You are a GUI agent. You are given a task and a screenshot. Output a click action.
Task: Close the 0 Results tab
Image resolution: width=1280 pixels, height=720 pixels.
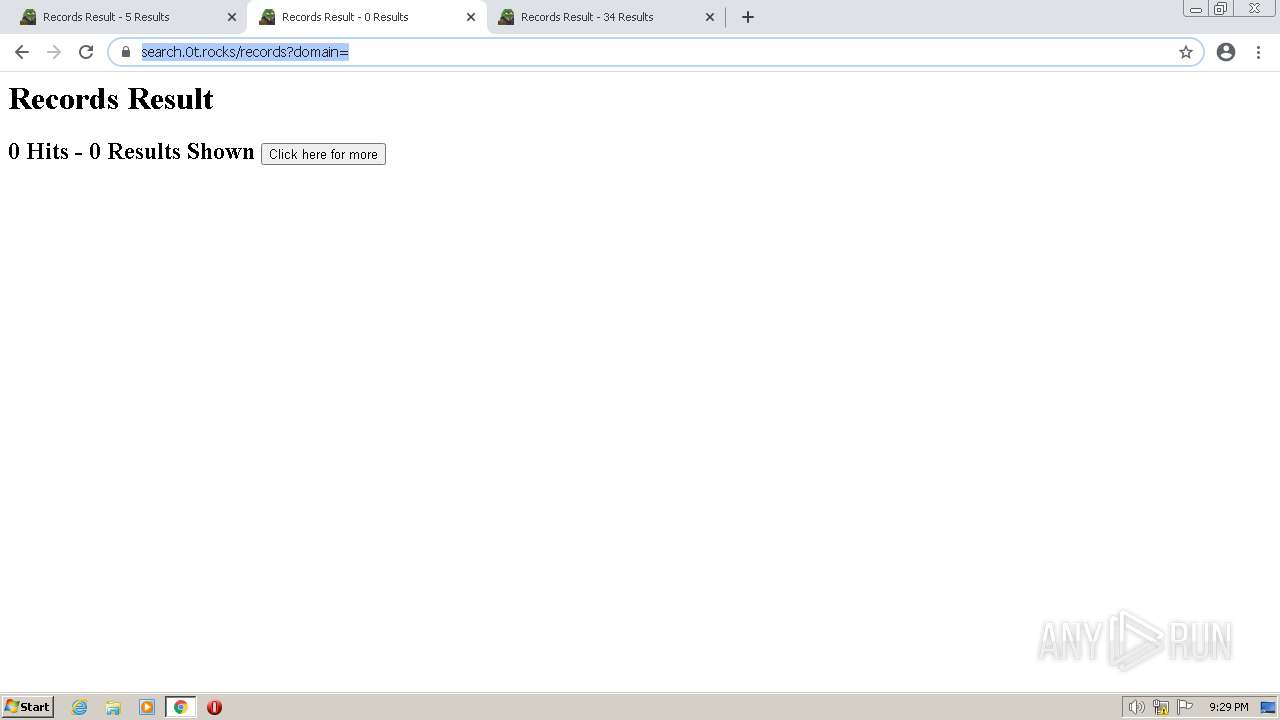tap(471, 17)
